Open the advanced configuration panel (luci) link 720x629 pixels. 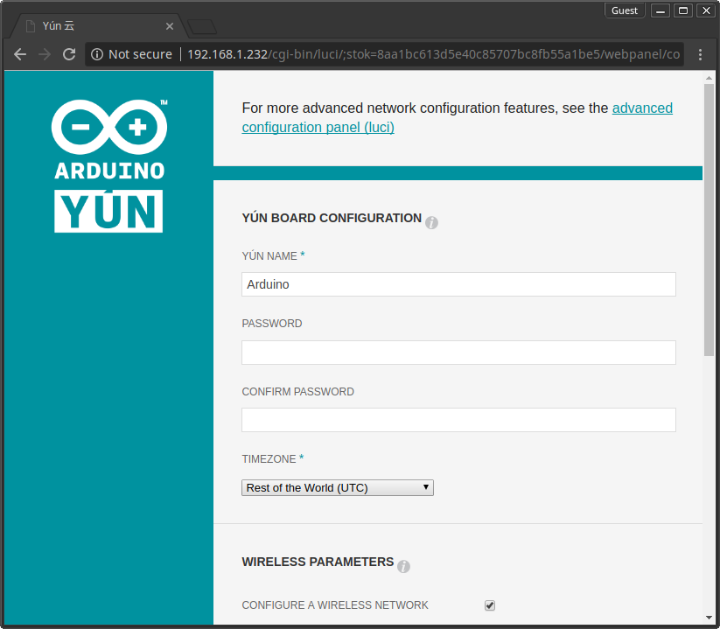click(457, 118)
